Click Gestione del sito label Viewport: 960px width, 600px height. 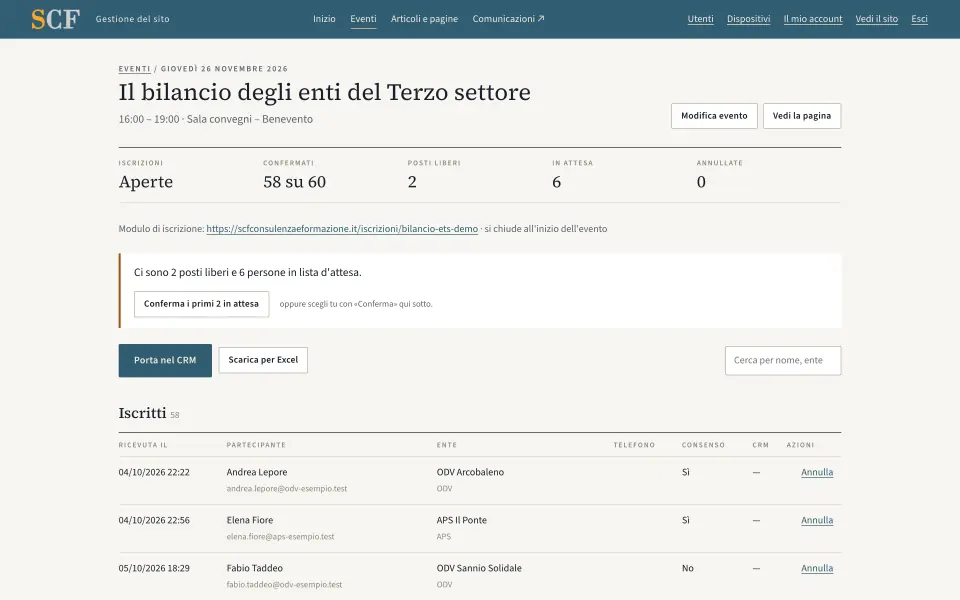[132, 19]
